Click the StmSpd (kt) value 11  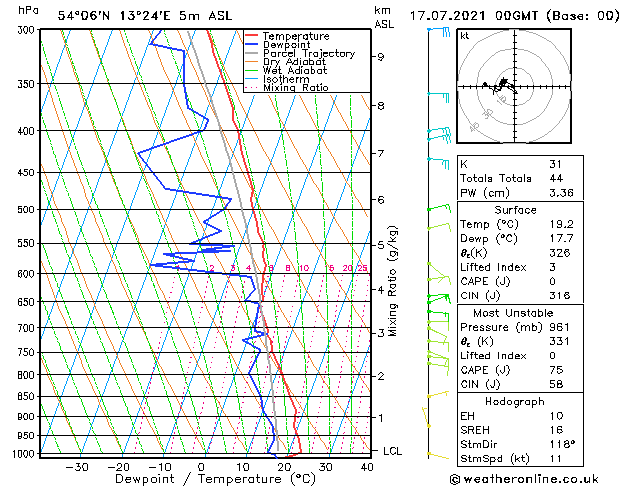[556, 459]
